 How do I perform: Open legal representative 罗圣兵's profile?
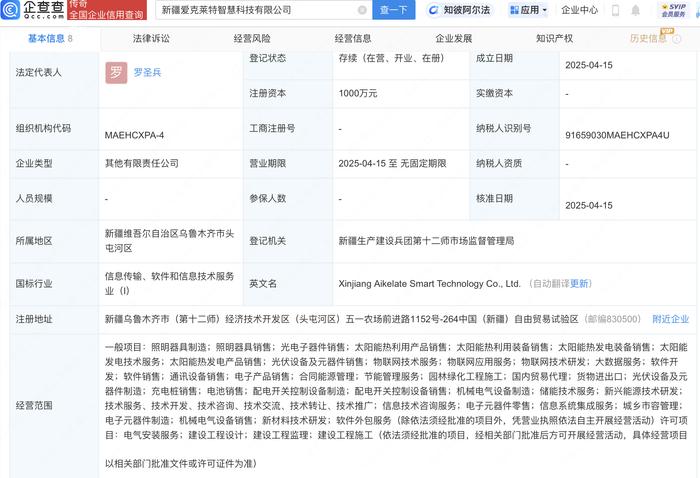pos(147,72)
